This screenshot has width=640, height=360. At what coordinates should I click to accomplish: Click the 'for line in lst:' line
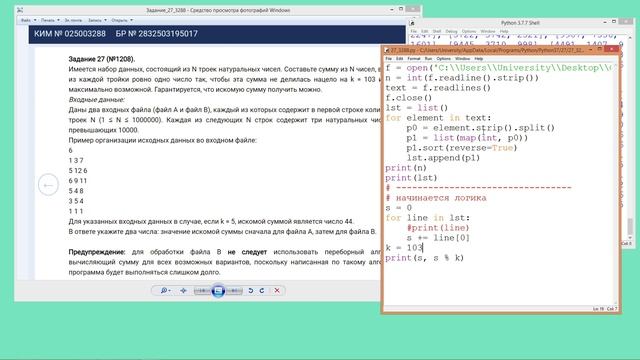click(x=427, y=218)
